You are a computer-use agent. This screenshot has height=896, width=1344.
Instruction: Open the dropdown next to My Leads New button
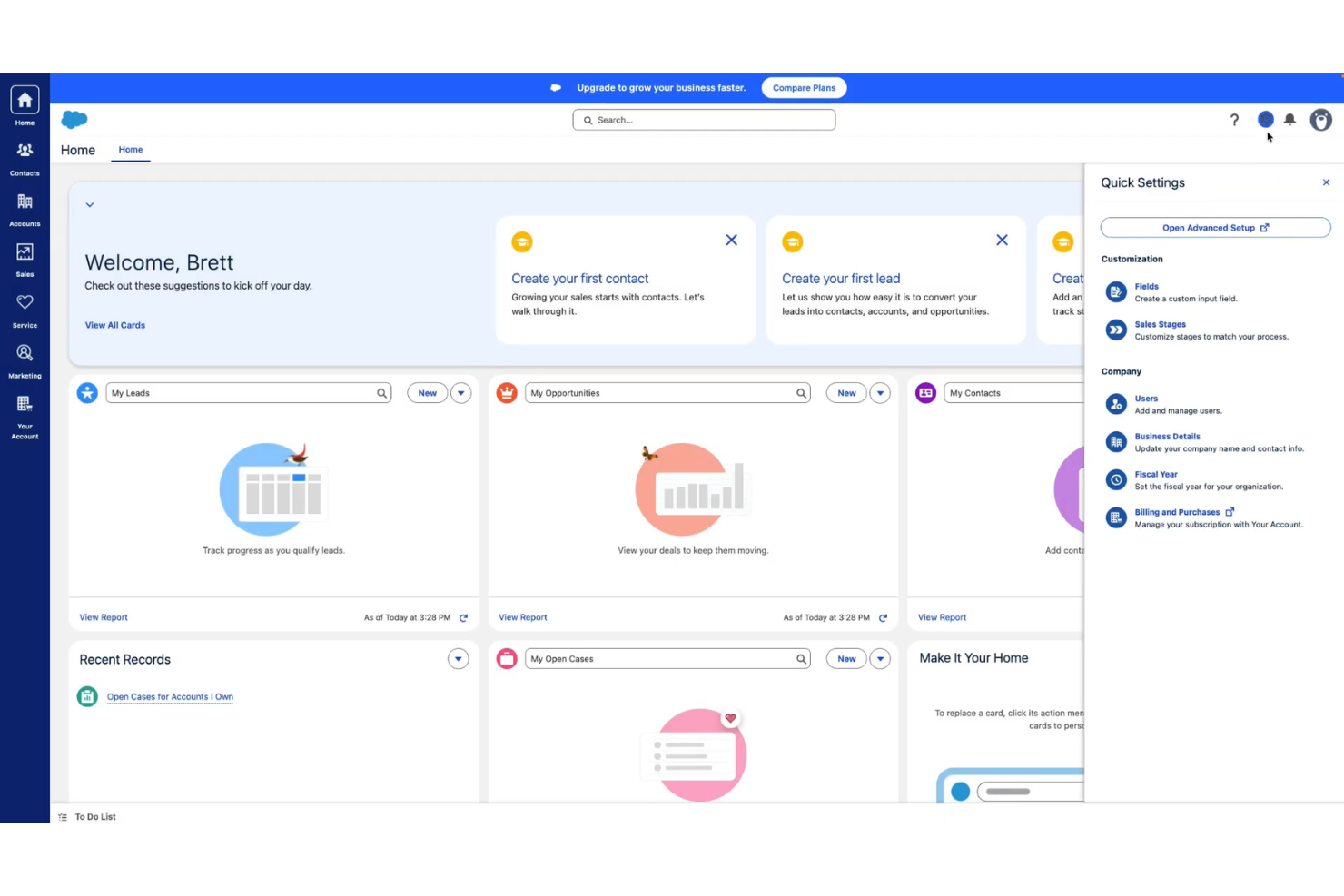pos(461,392)
